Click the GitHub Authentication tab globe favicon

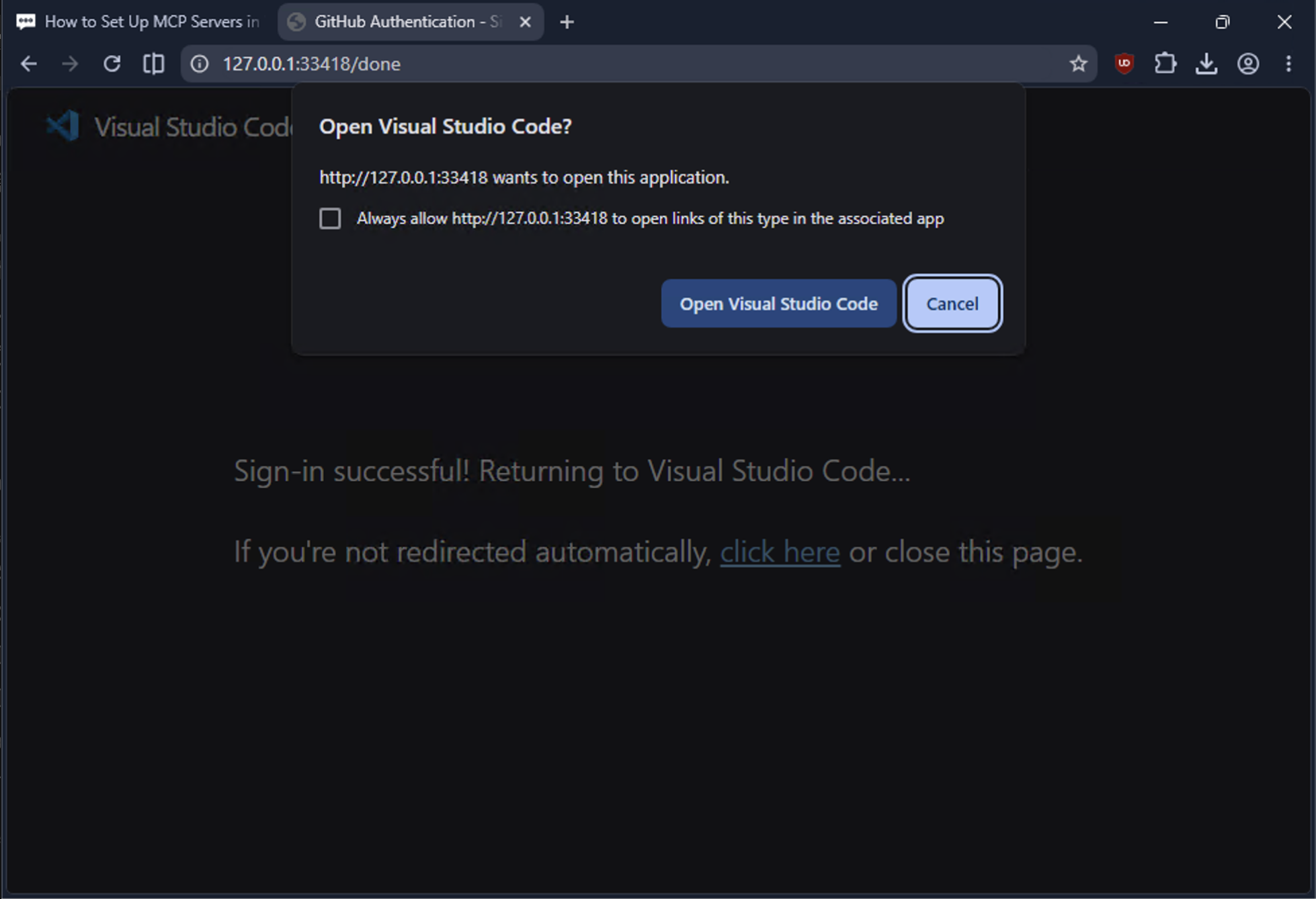click(296, 22)
